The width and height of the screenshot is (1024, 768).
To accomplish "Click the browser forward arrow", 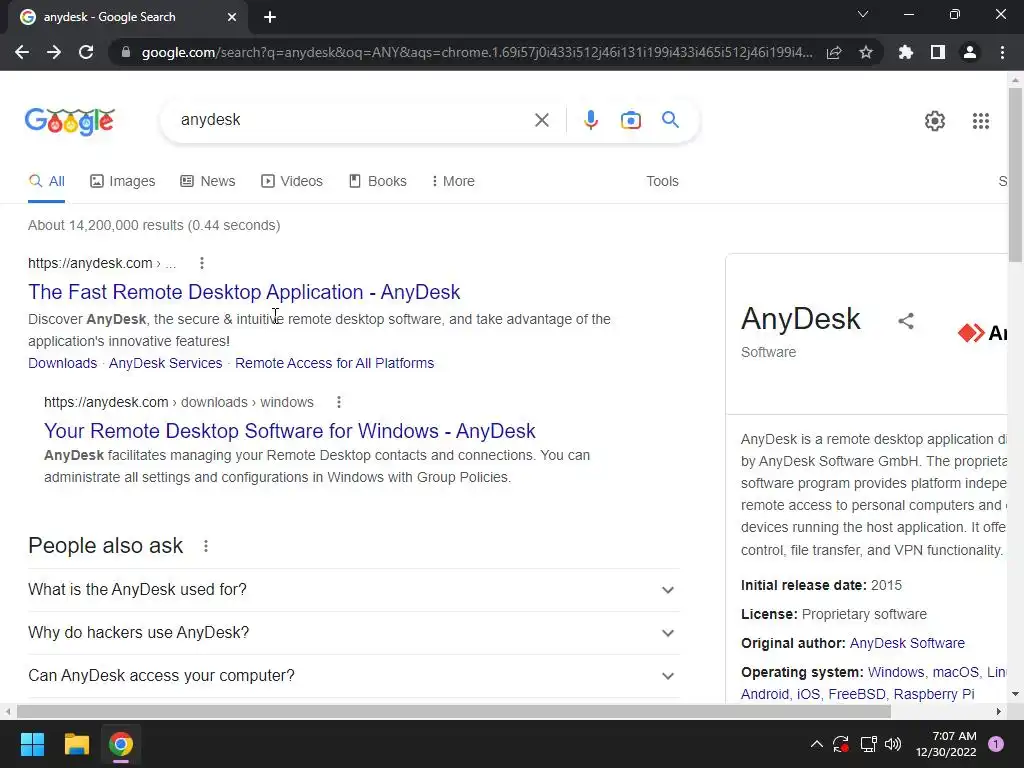I will 54,52.
